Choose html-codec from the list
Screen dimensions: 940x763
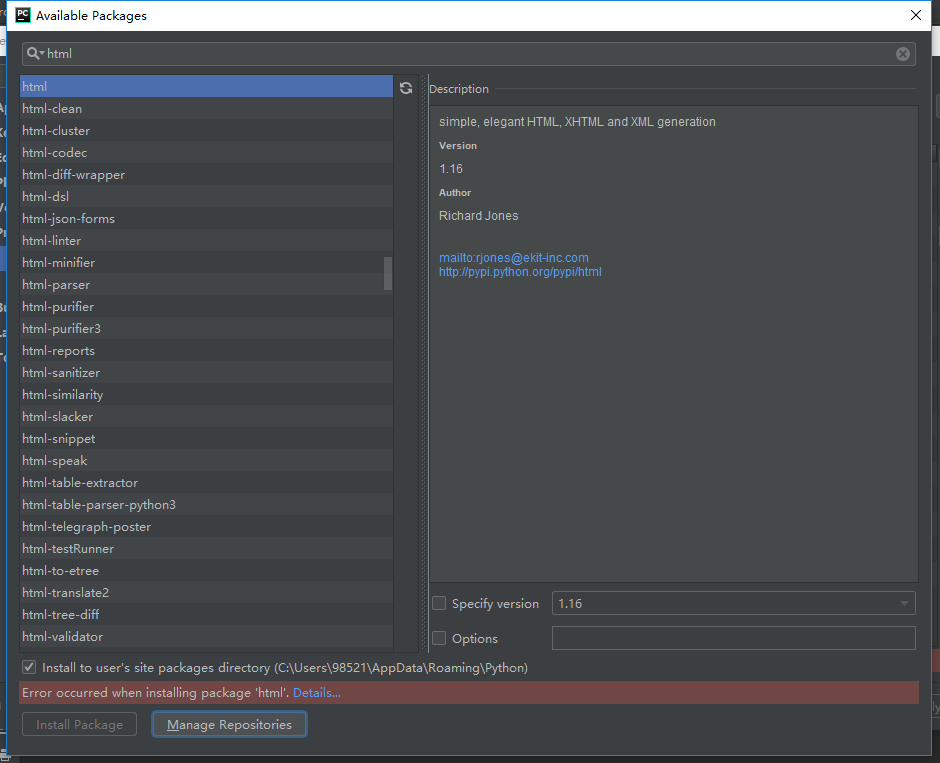coord(206,152)
